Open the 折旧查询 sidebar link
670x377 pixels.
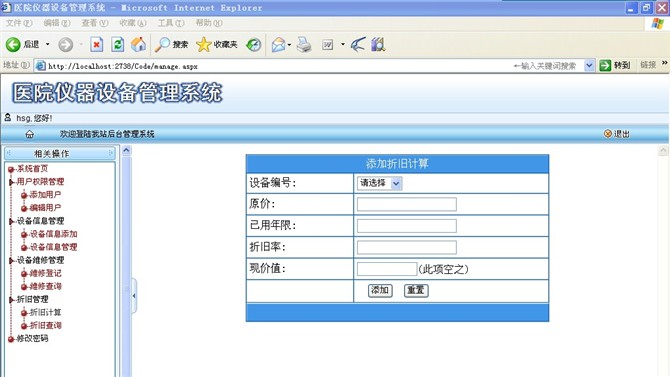[45, 326]
